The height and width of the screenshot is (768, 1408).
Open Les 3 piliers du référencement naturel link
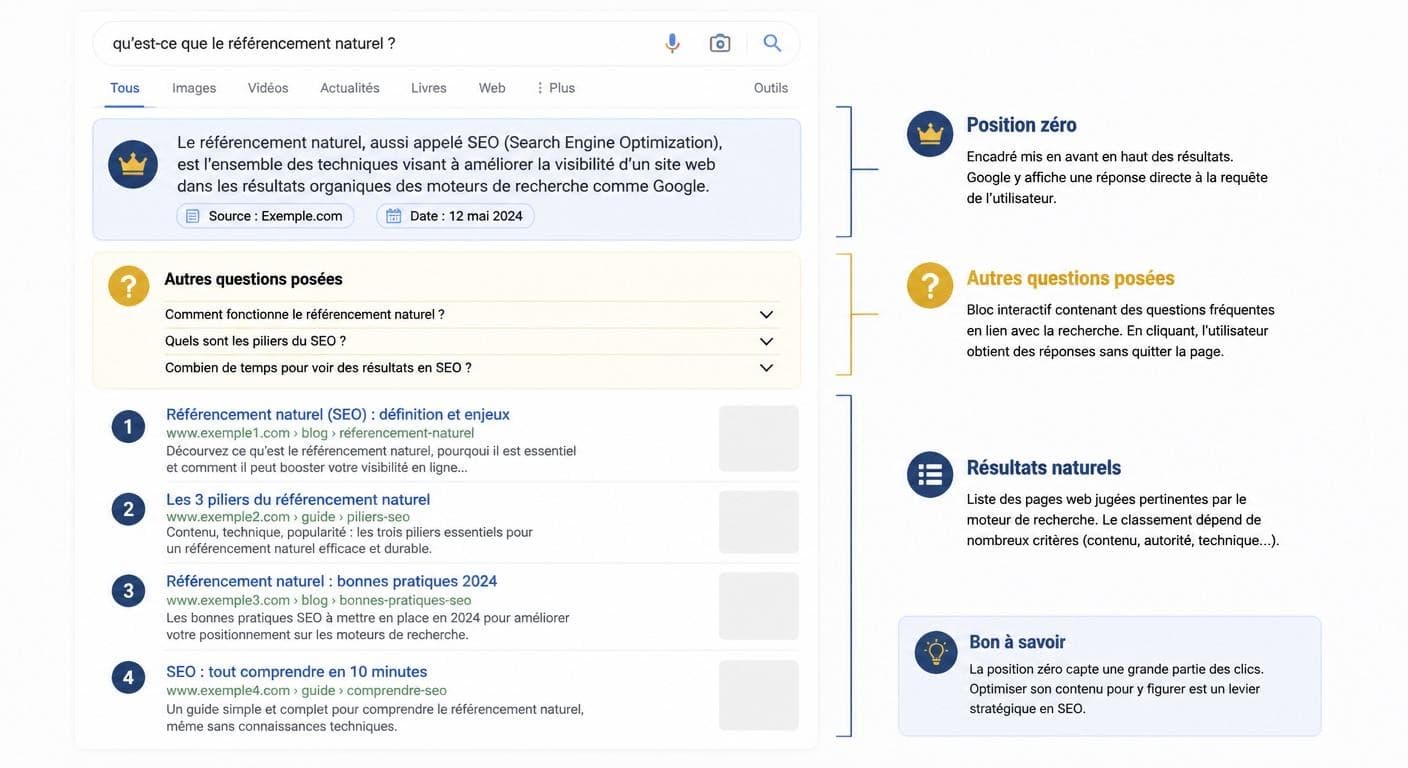(x=298, y=499)
